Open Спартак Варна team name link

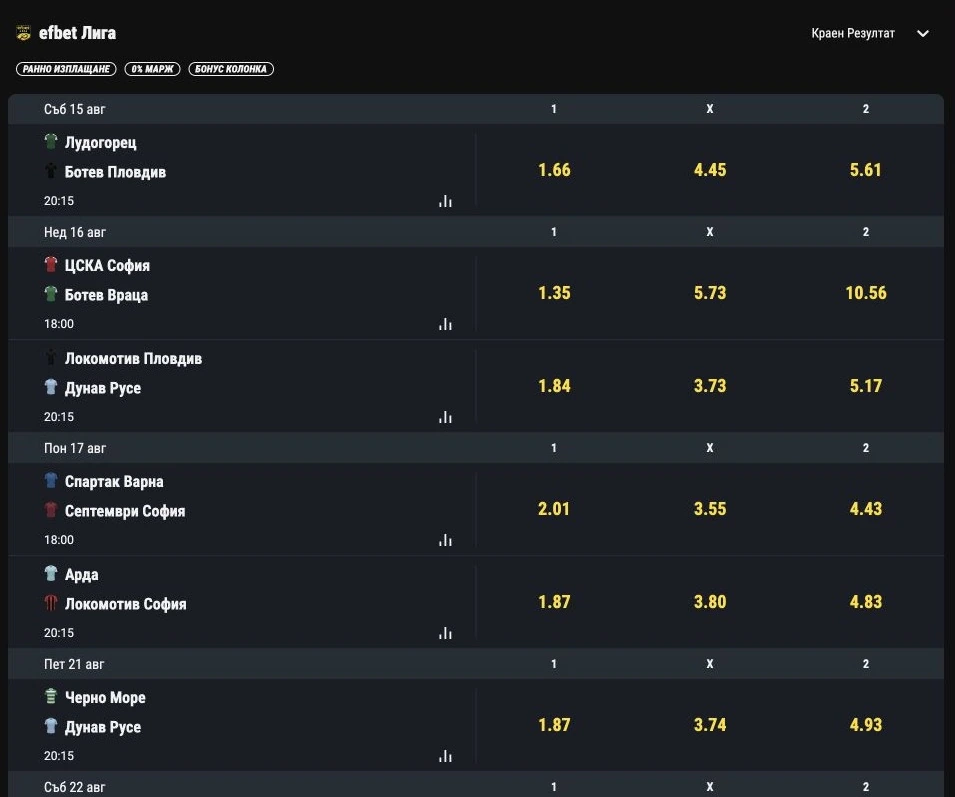coord(114,482)
